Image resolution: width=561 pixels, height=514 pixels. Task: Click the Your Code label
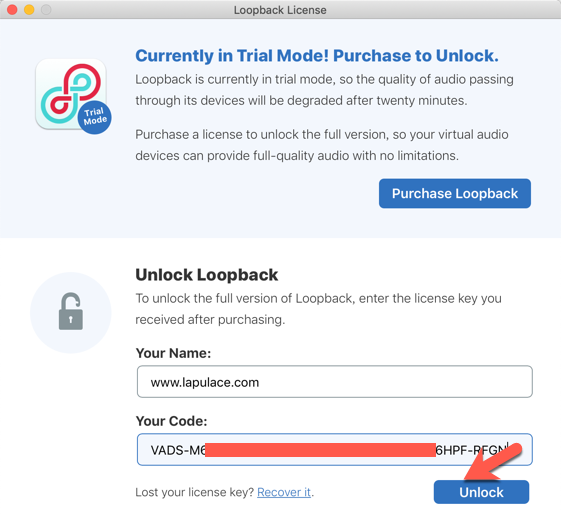coord(171,421)
